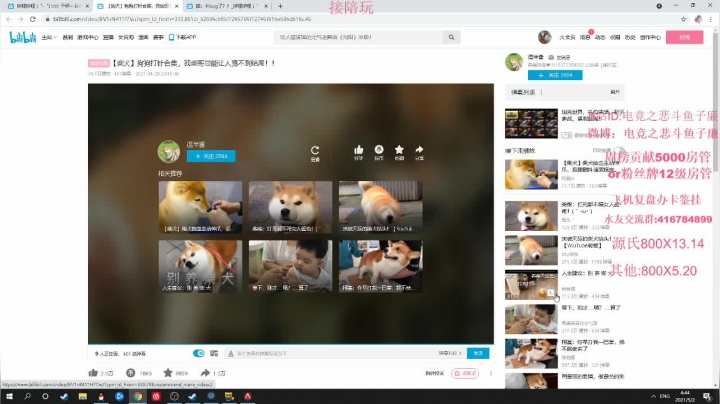
Task: Open the 别养柴犬 recommended thumbnail
Action: click(200, 266)
